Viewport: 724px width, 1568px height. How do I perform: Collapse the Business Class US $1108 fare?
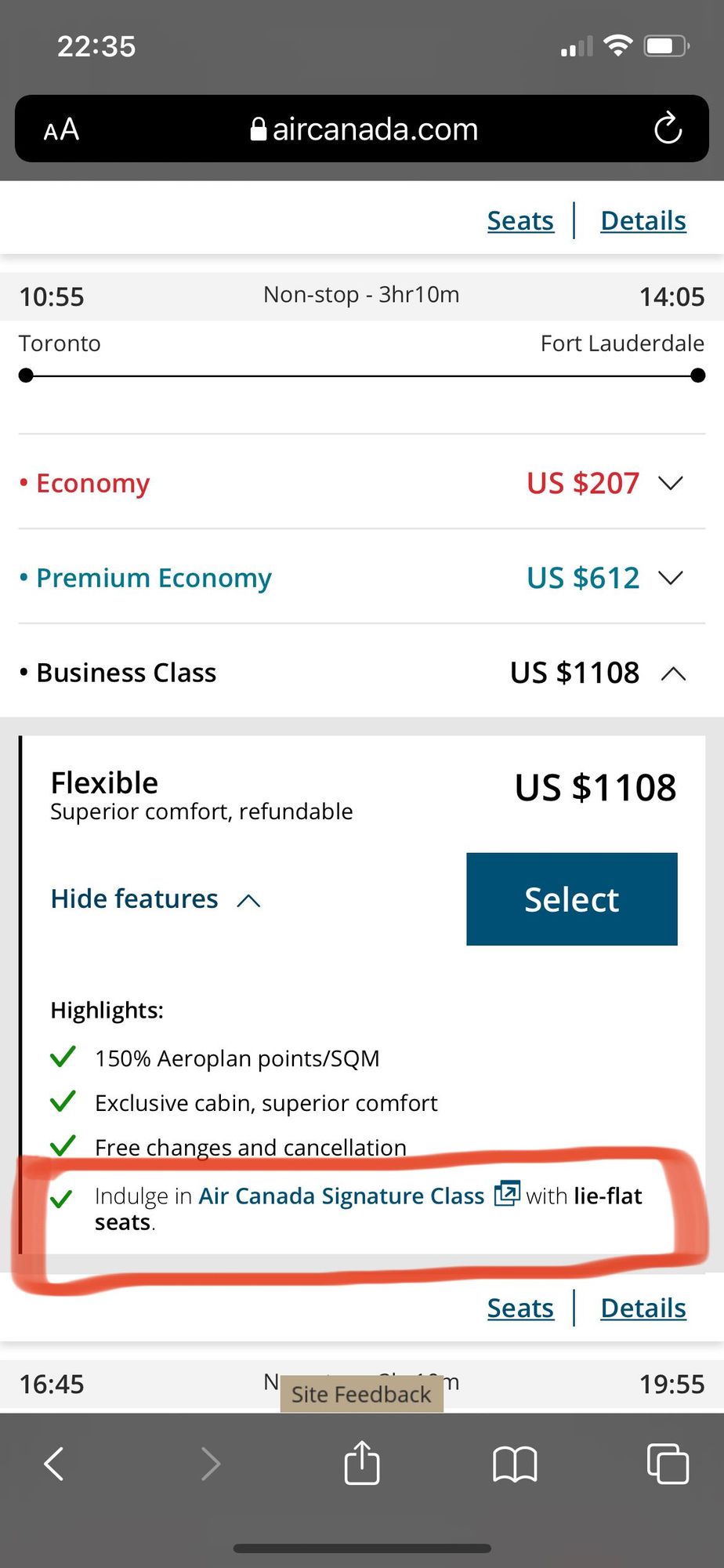point(673,673)
